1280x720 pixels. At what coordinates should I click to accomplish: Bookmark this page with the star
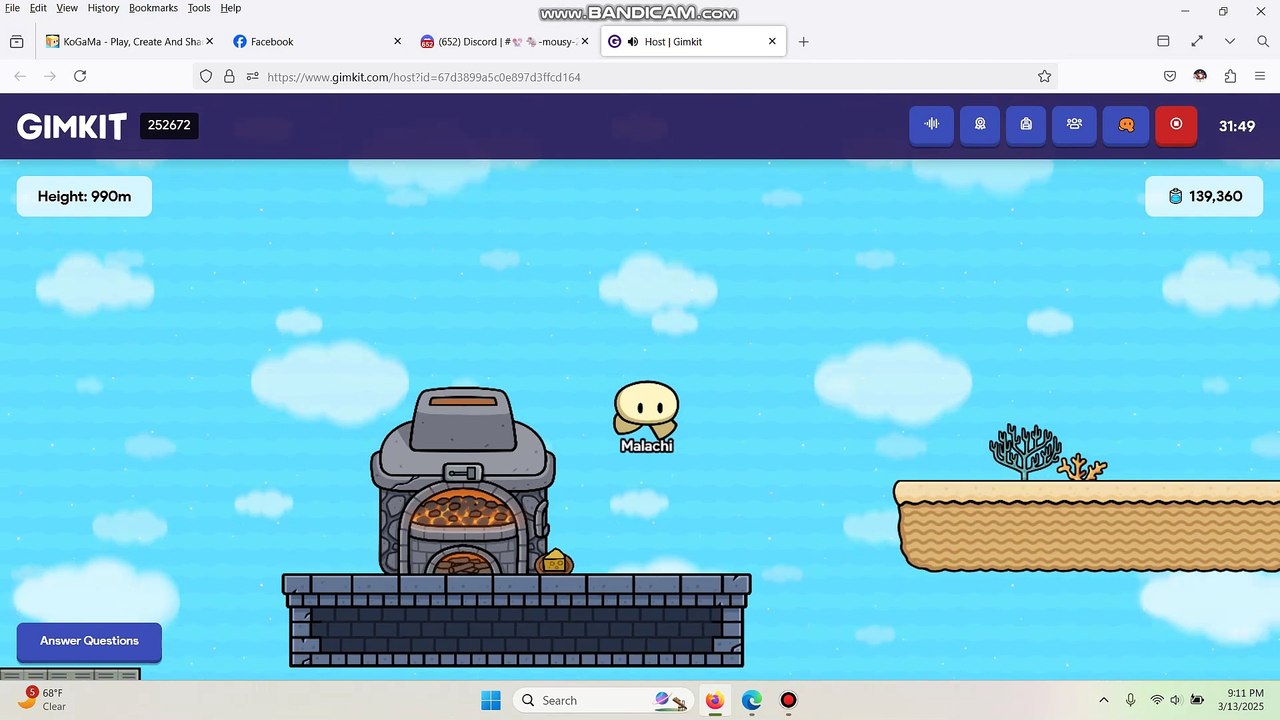[1044, 76]
